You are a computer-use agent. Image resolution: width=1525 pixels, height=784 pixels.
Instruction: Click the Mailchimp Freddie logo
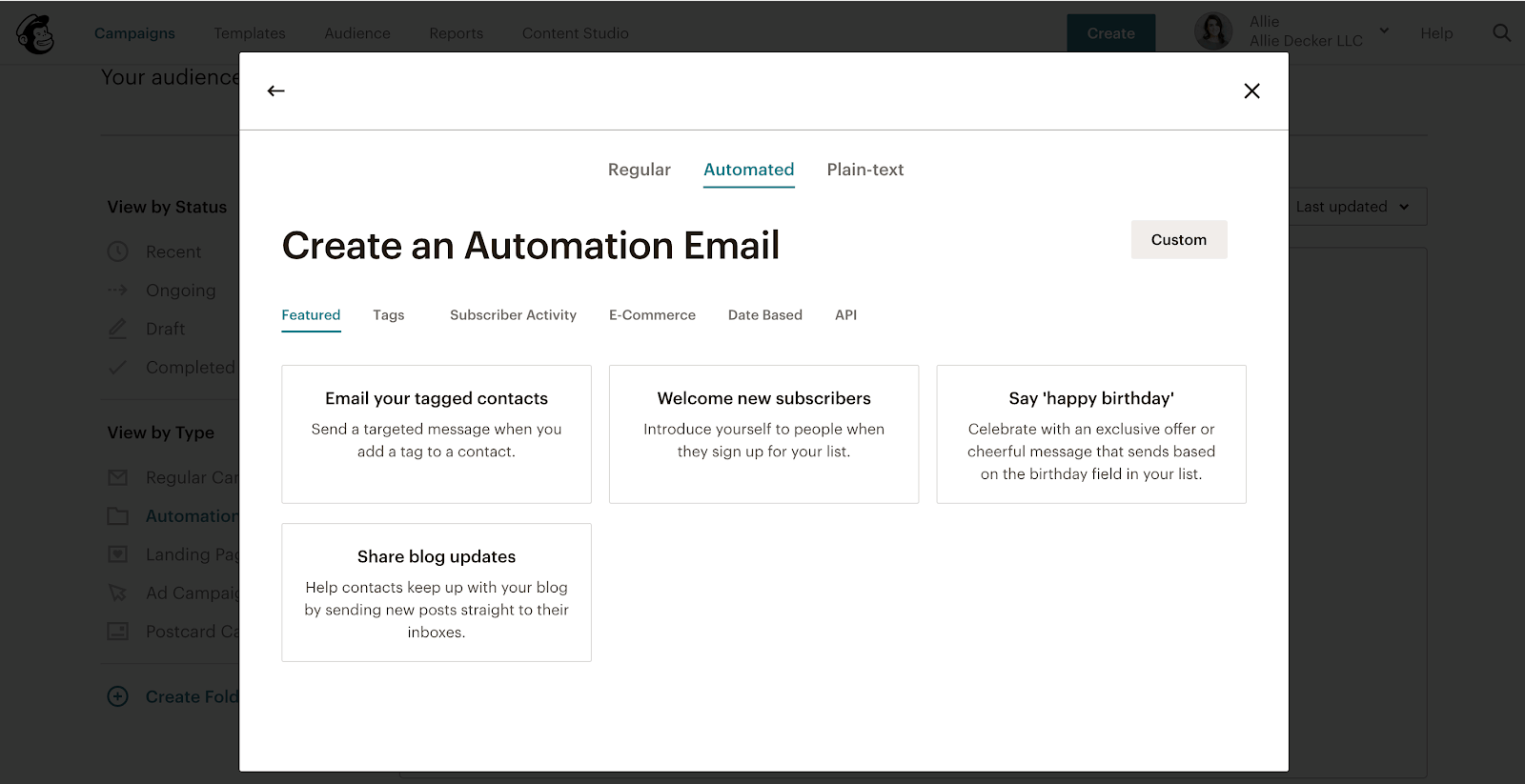pyautogui.click(x=35, y=34)
